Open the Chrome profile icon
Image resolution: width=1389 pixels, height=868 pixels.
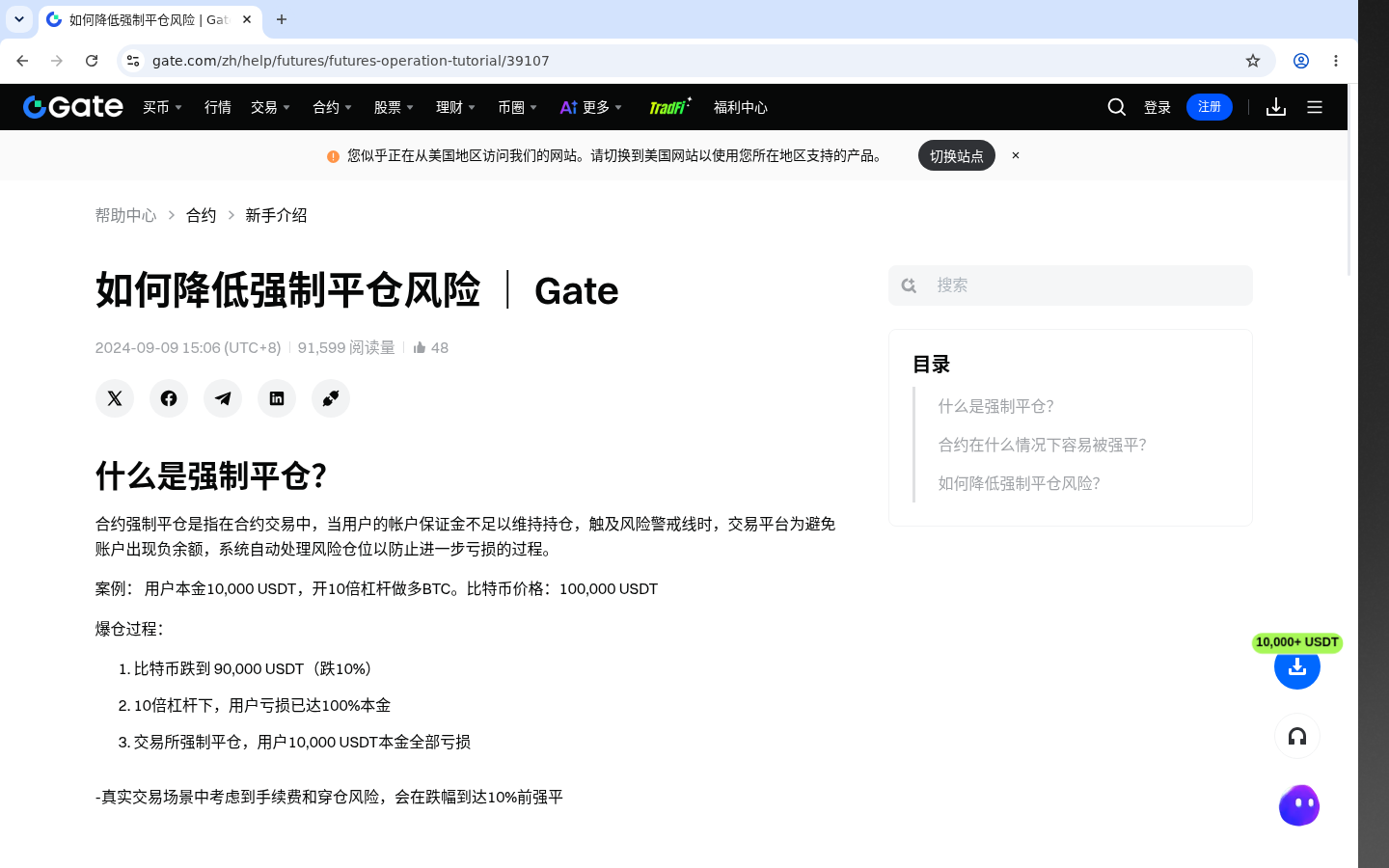(x=1301, y=61)
